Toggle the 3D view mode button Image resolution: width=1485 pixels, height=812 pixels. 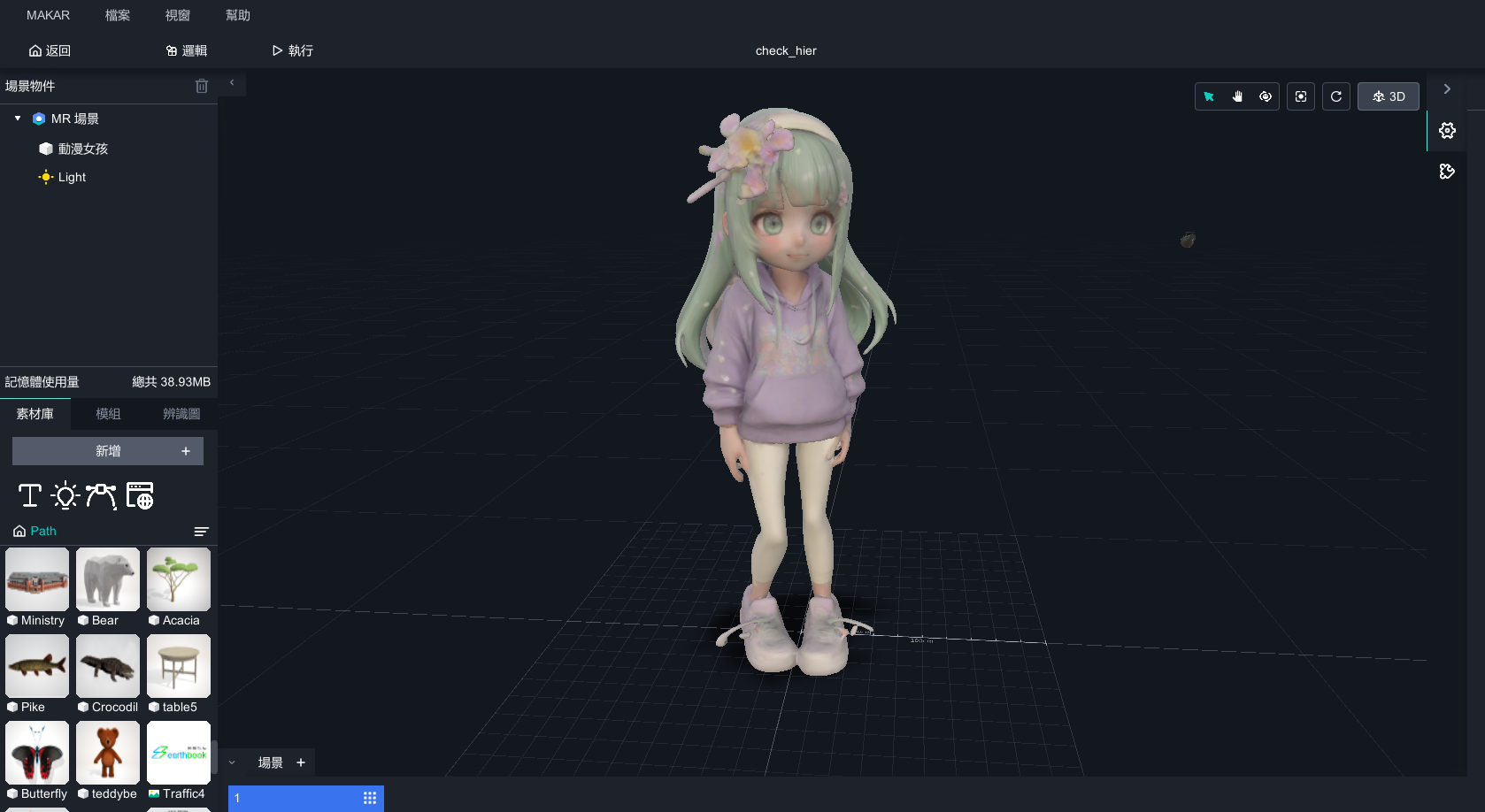[1389, 96]
